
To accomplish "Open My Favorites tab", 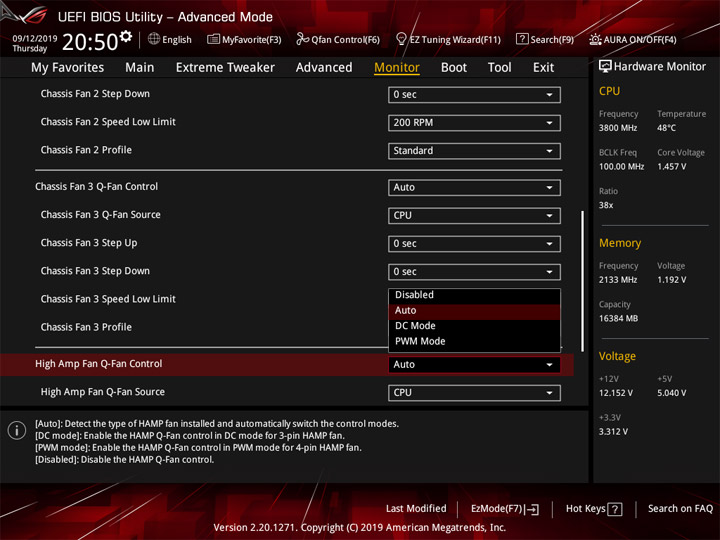I will [68, 68].
